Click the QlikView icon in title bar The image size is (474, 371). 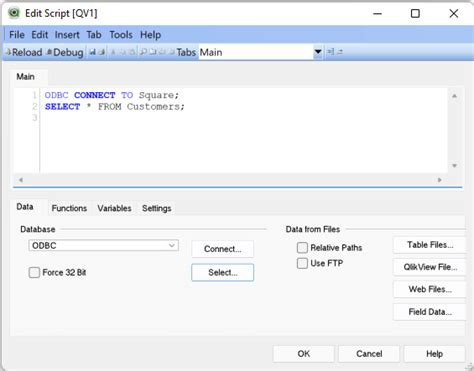pos(14,13)
